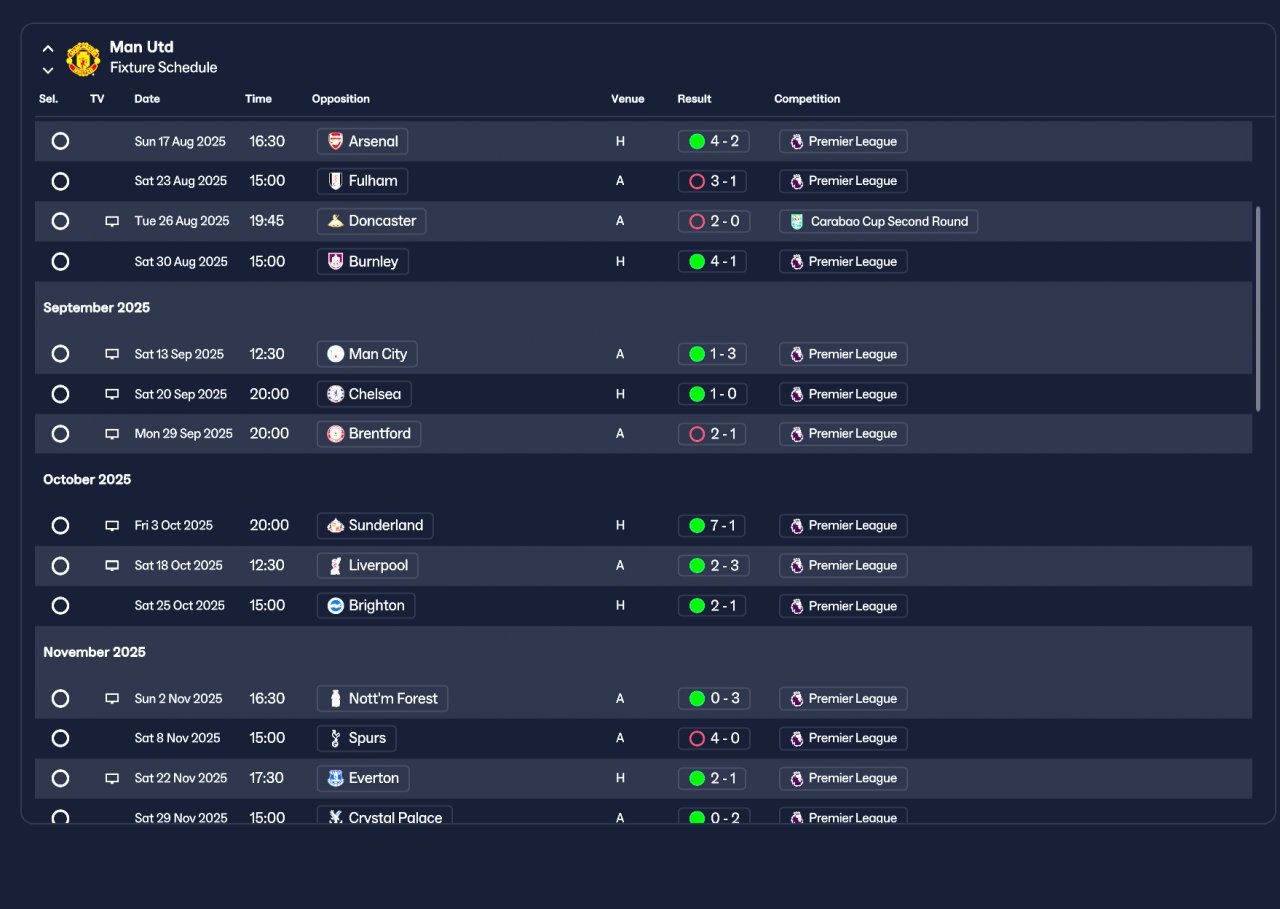
Task: Click the Fixture Schedule subtitle
Action: [x=163, y=68]
